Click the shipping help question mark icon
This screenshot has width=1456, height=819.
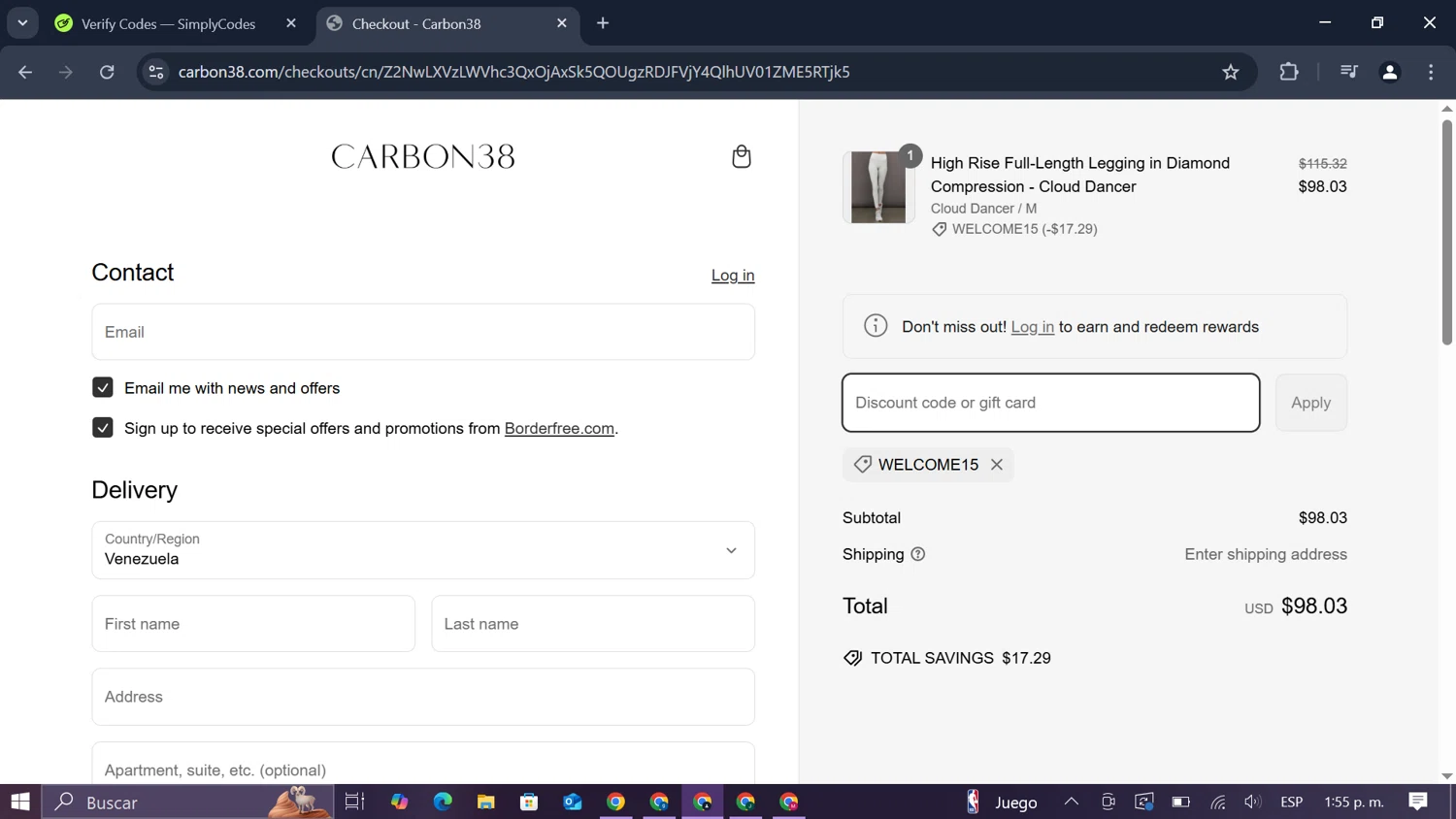pyautogui.click(x=918, y=554)
